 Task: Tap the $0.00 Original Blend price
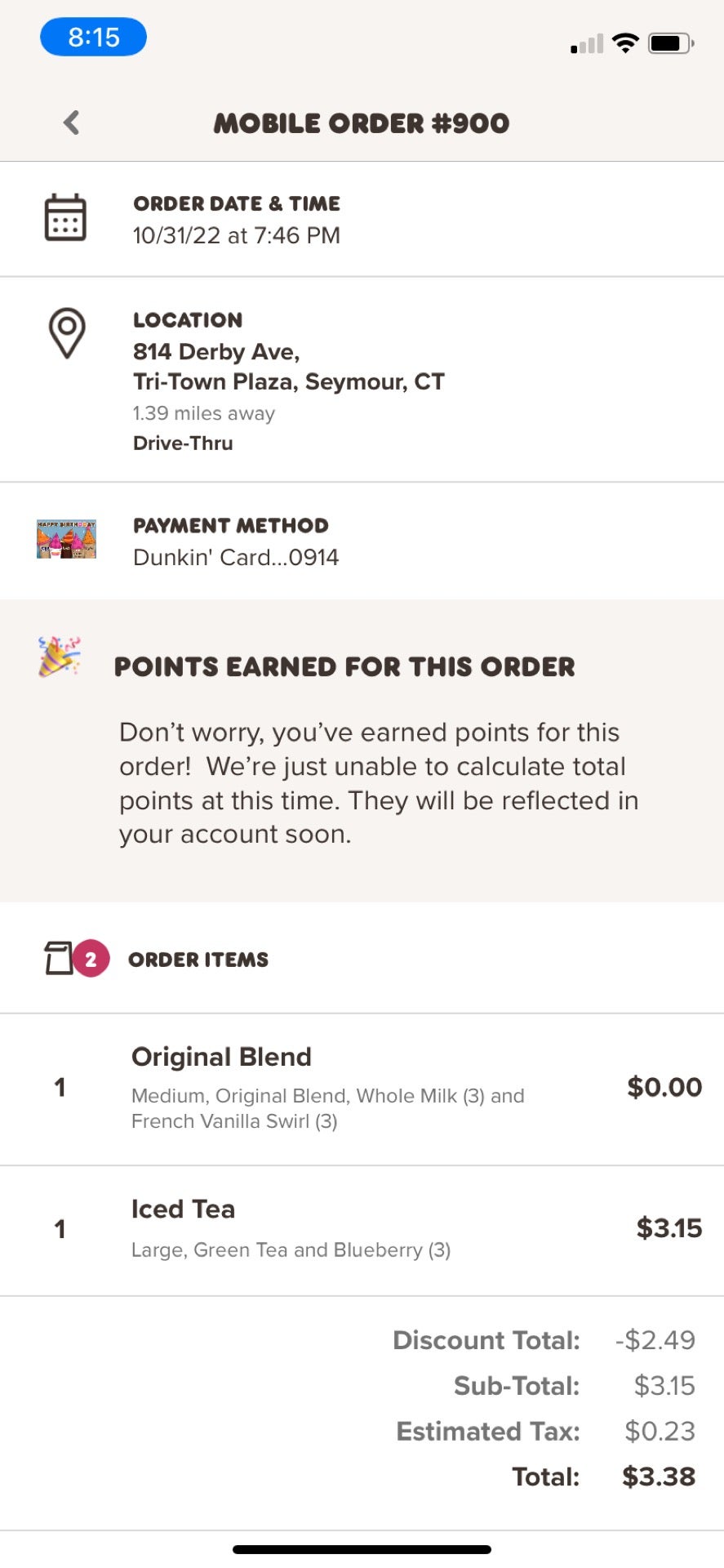[x=664, y=1087]
